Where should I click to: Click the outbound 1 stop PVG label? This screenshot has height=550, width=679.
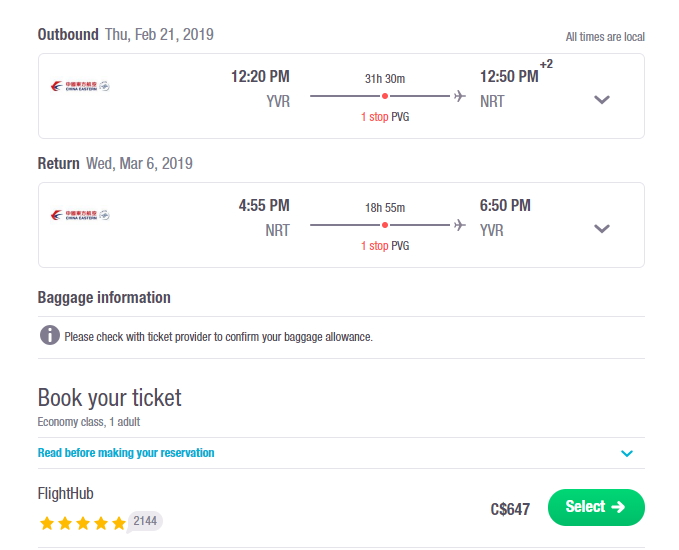click(x=385, y=117)
